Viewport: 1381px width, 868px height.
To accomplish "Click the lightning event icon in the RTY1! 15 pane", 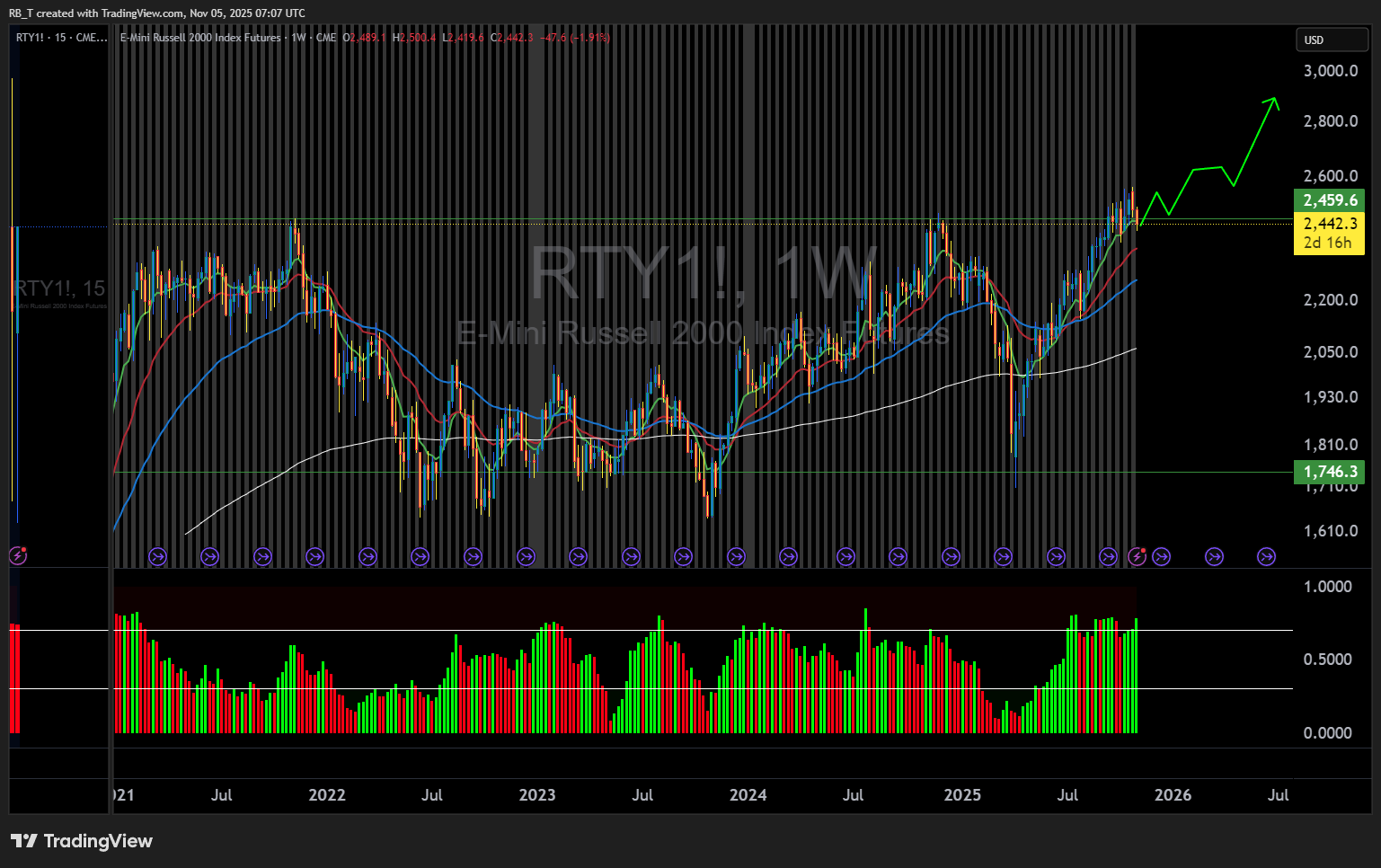I will pos(18,556).
